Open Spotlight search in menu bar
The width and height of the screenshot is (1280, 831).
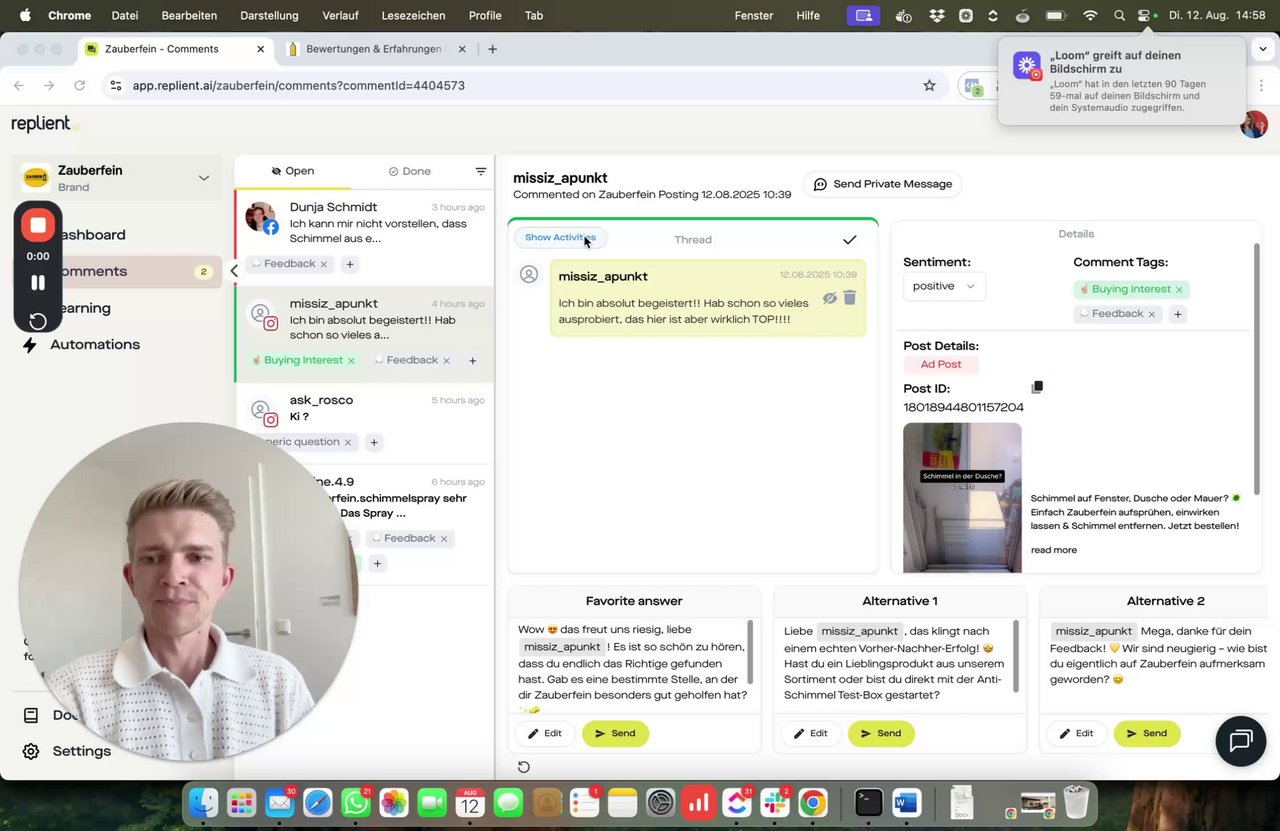pyautogui.click(x=1119, y=15)
